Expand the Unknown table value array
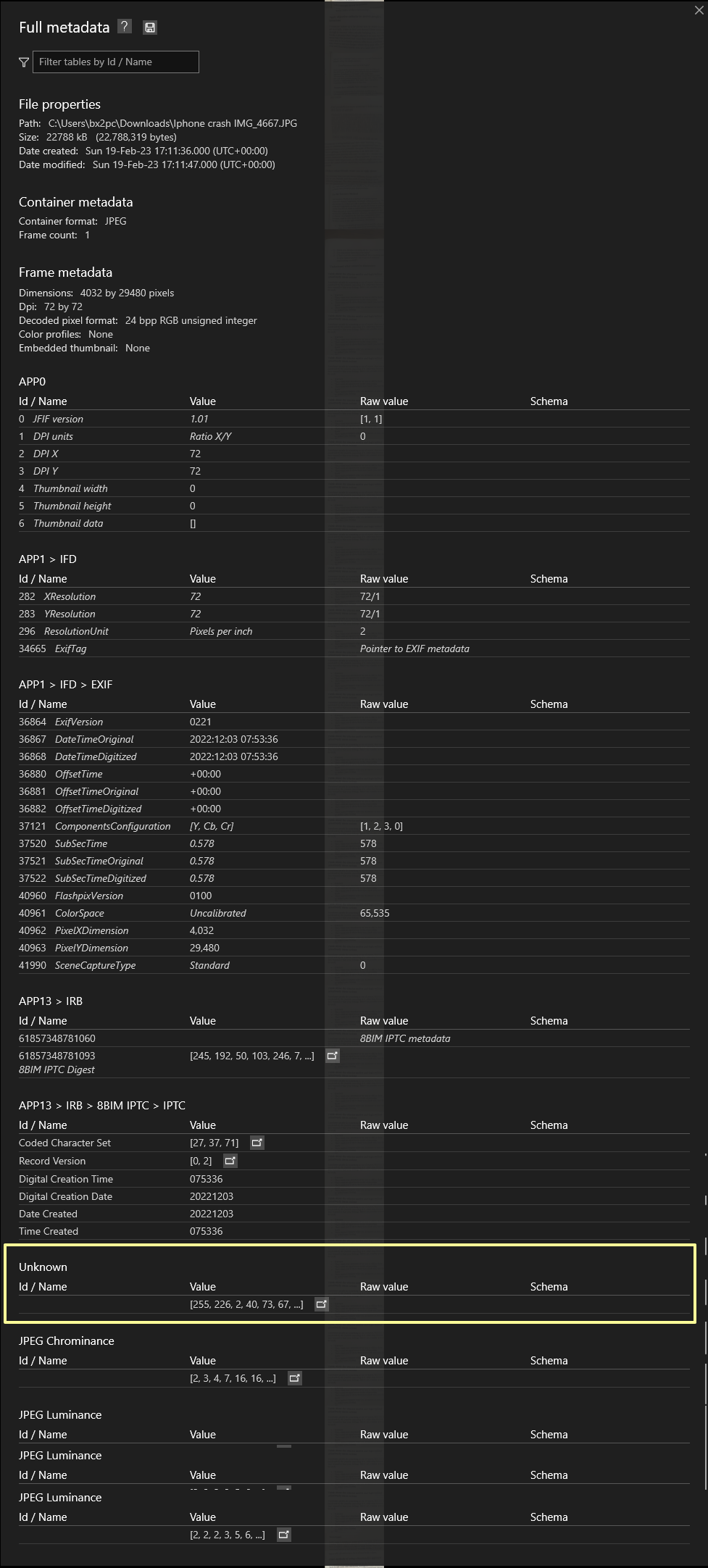The image size is (708, 1568). (321, 1304)
